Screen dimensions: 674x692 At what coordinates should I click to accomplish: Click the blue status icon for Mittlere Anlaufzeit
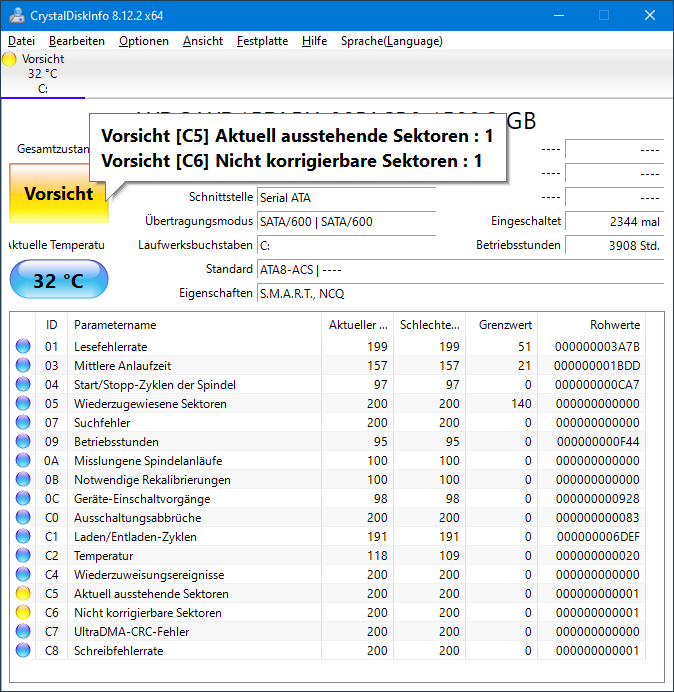pyautogui.click(x=23, y=365)
